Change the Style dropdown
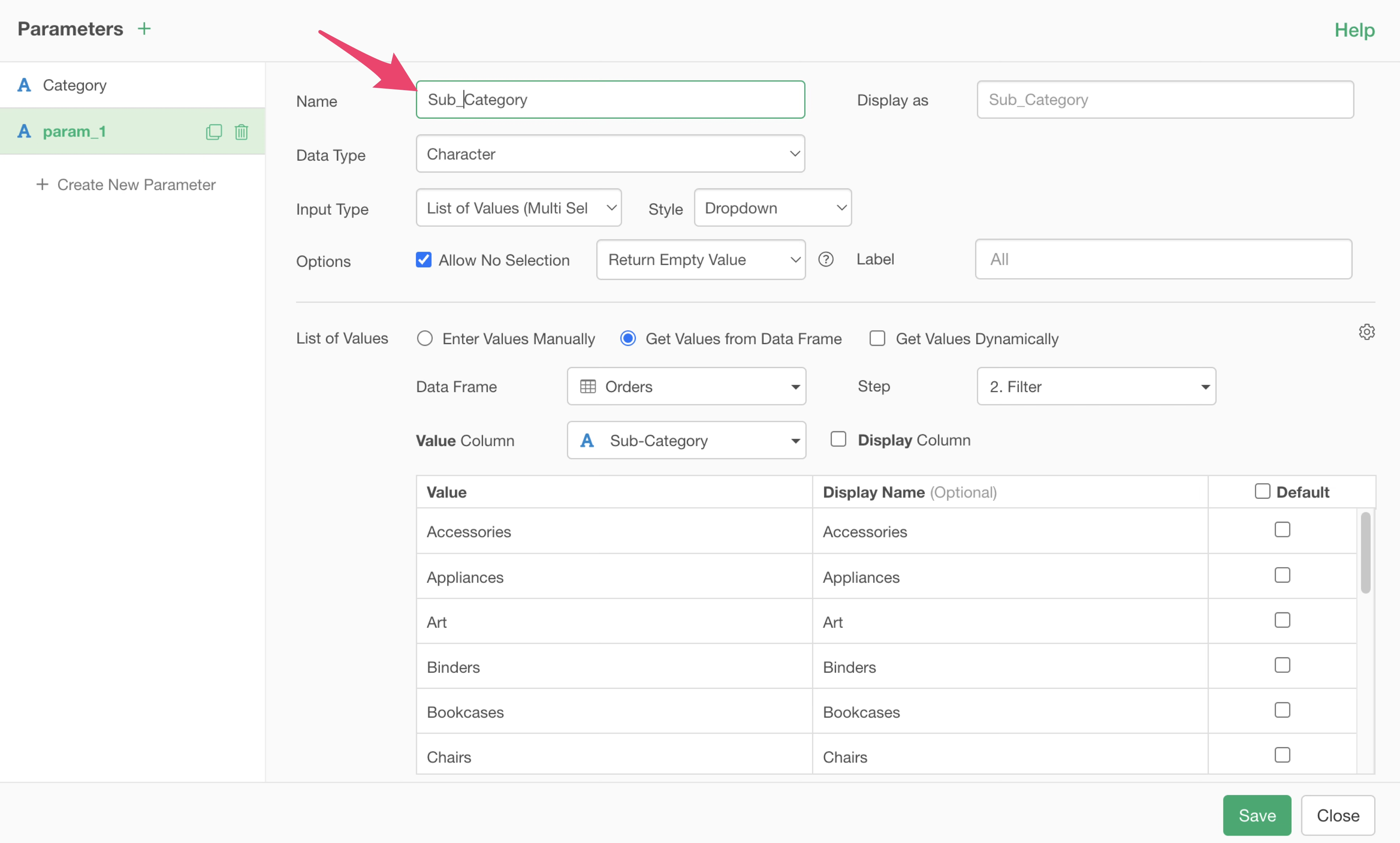This screenshot has height=843, width=1400. (773, 208)
